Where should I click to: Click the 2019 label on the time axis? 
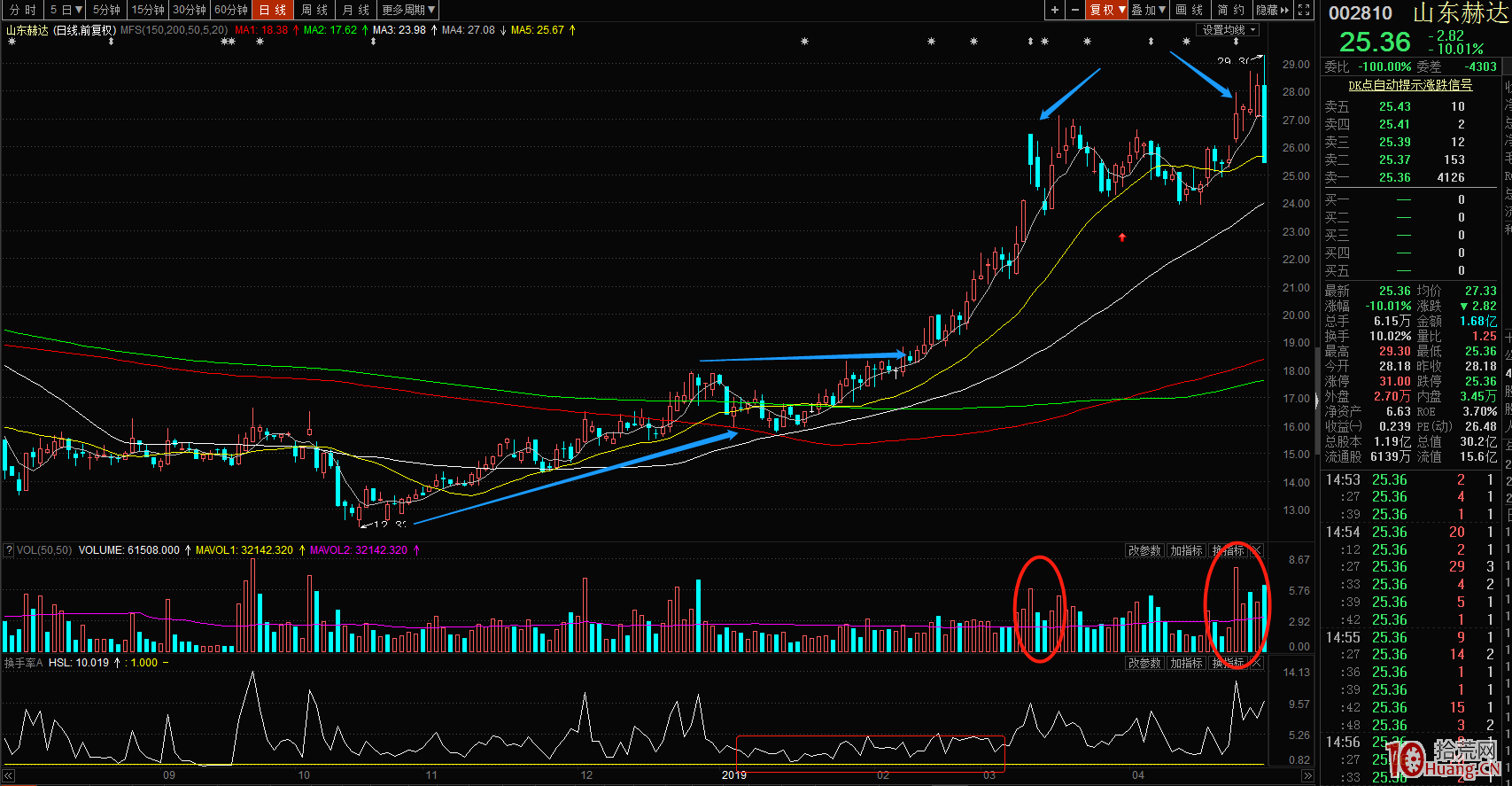coord(734,775)
